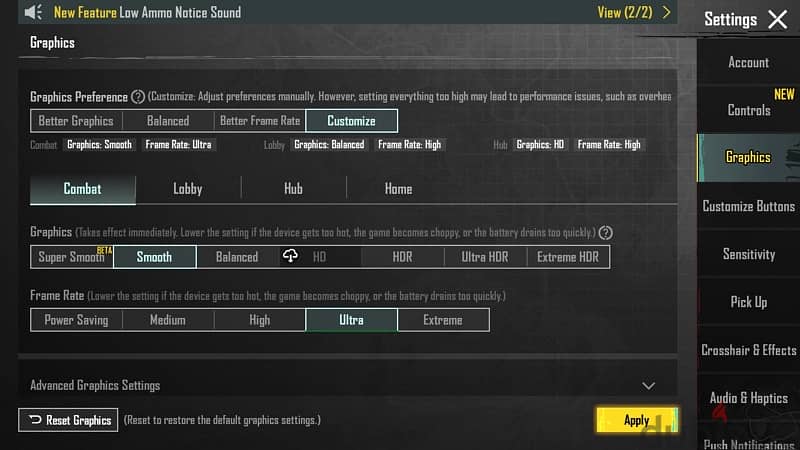Click the cloud download icon on HD
The image size is (800, 450).
pyautogui.click(x=290, y=256)
